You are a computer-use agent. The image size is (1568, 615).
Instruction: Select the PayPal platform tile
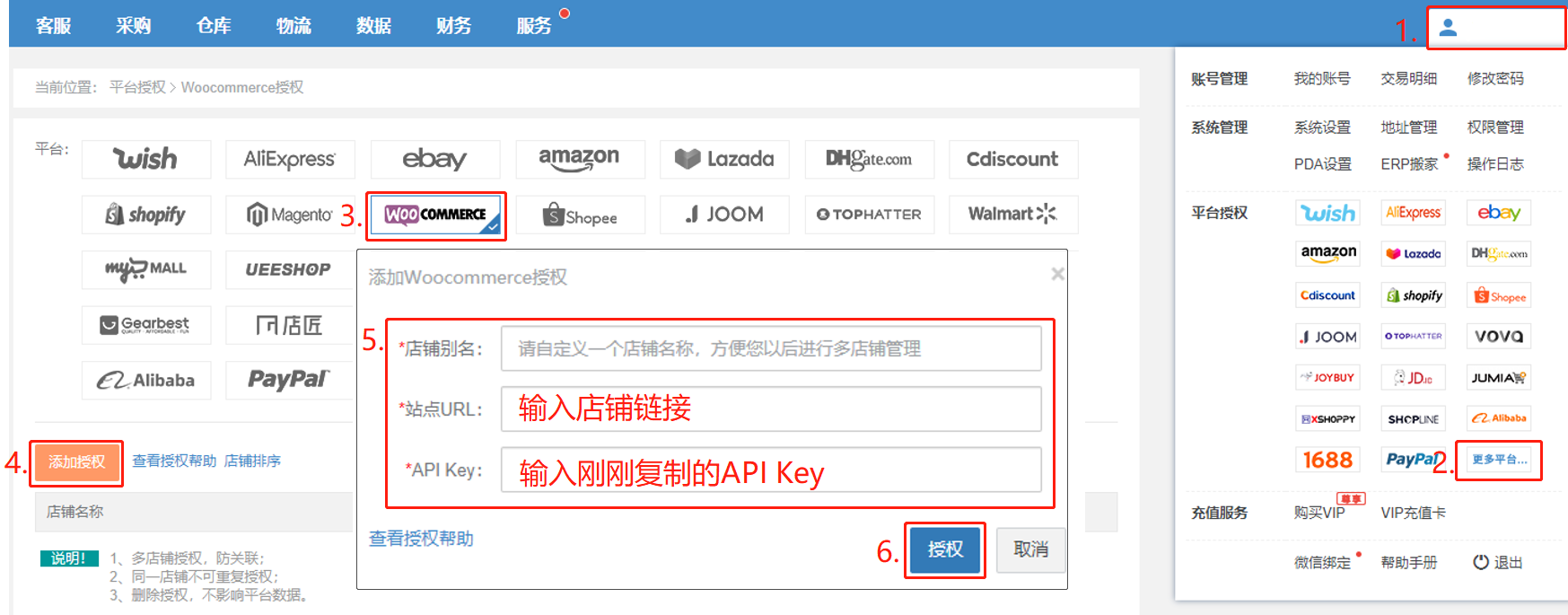pyautogui.click(x=289, y=380)
